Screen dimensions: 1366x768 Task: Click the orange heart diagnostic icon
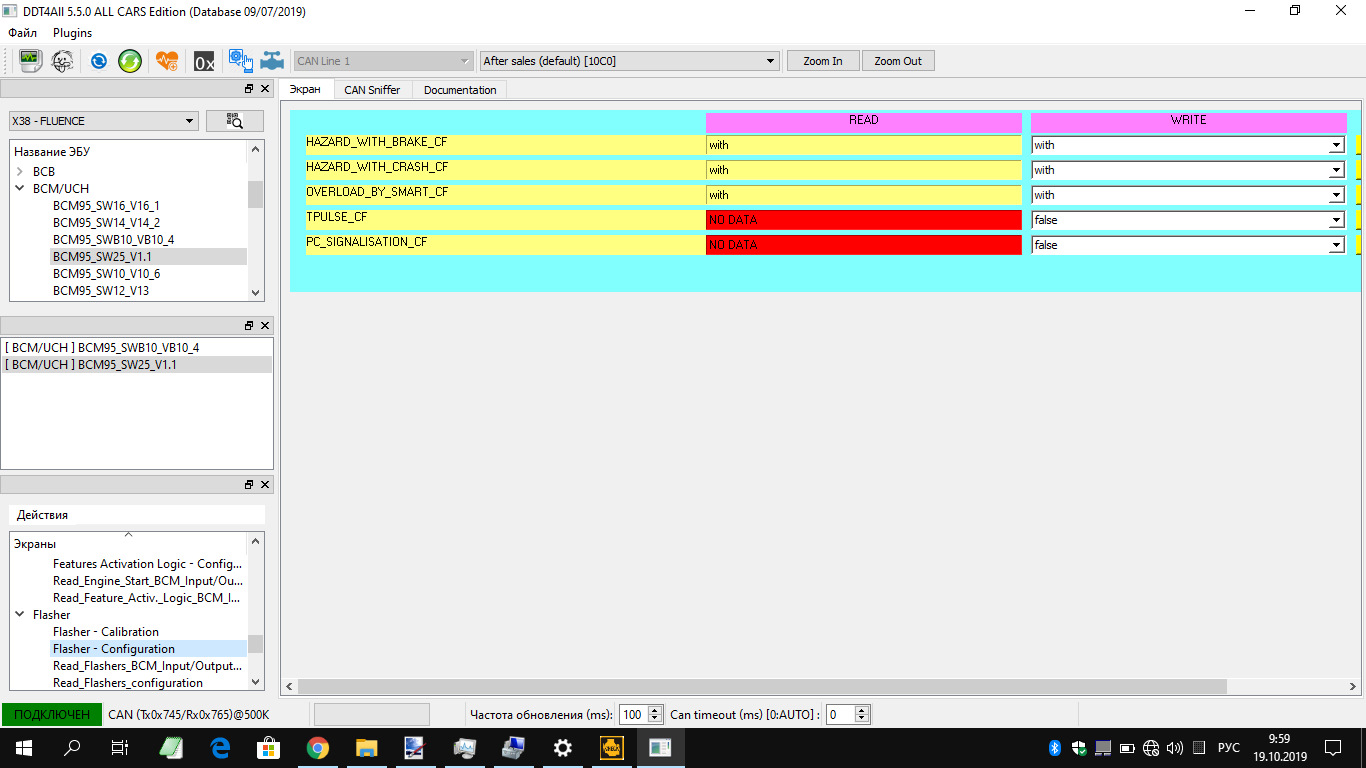(x=167, y=61)
